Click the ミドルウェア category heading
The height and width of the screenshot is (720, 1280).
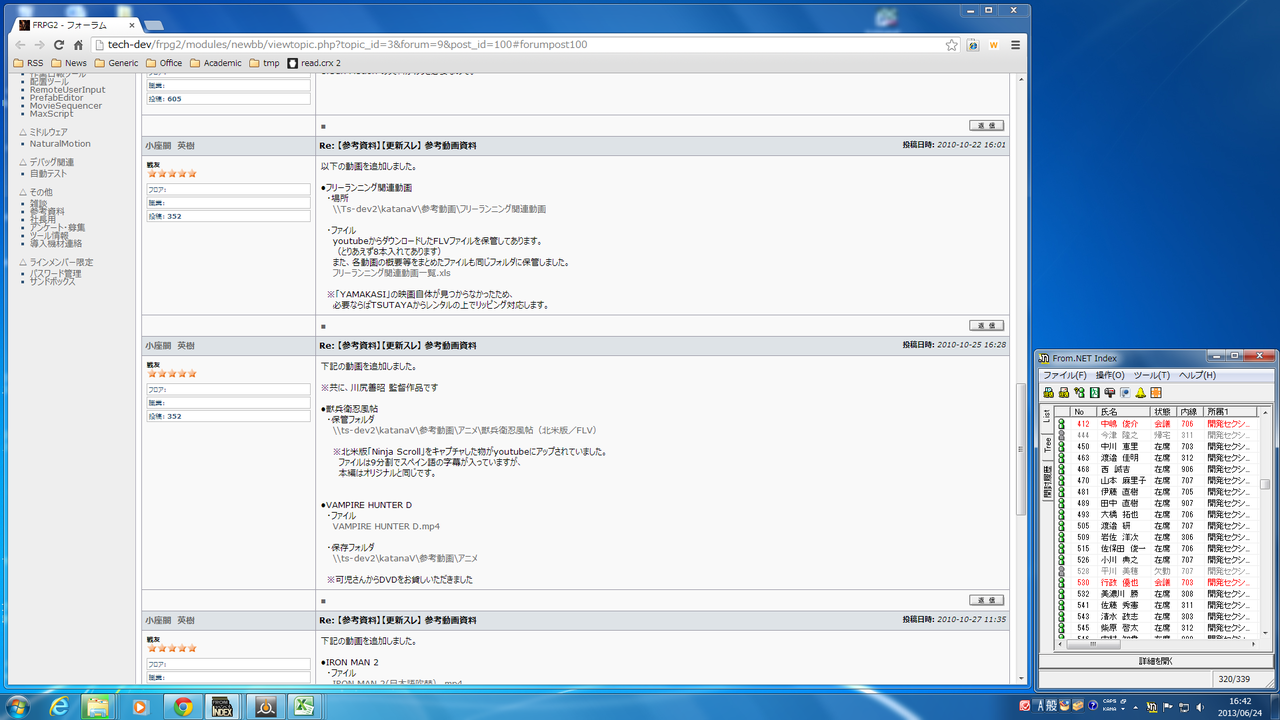point(49,132)
